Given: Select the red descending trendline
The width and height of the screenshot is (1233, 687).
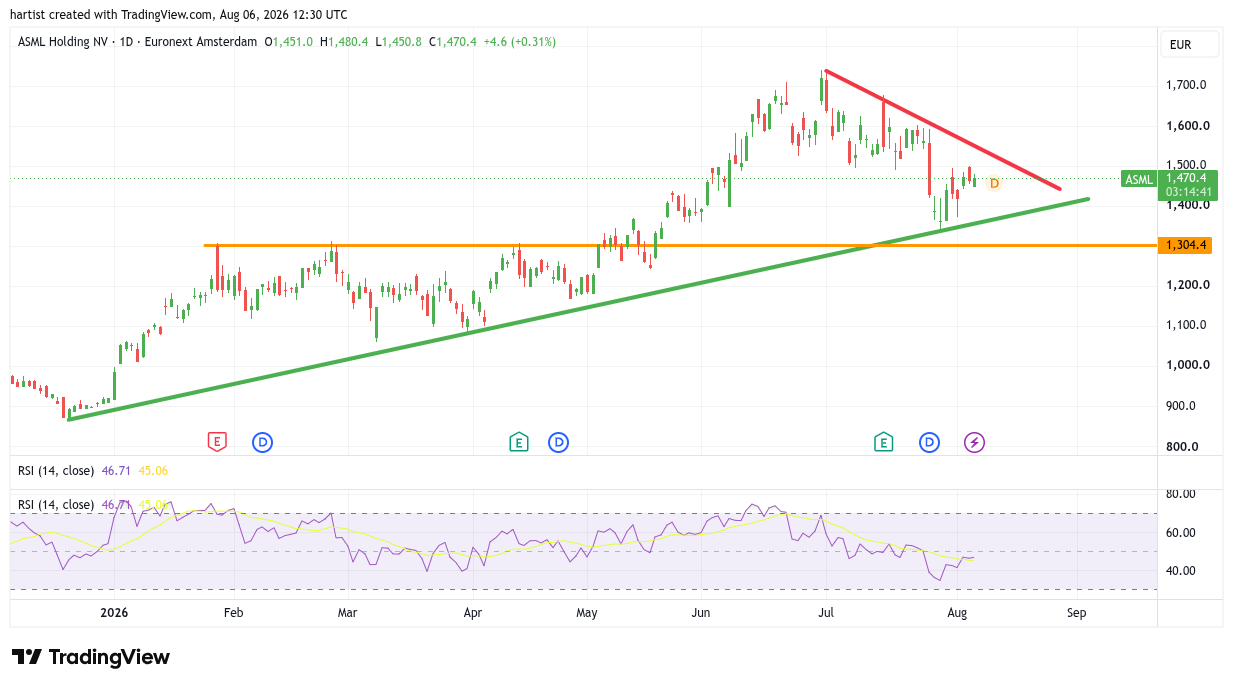Looking at the screenshot, I should (x=941, y=129).
